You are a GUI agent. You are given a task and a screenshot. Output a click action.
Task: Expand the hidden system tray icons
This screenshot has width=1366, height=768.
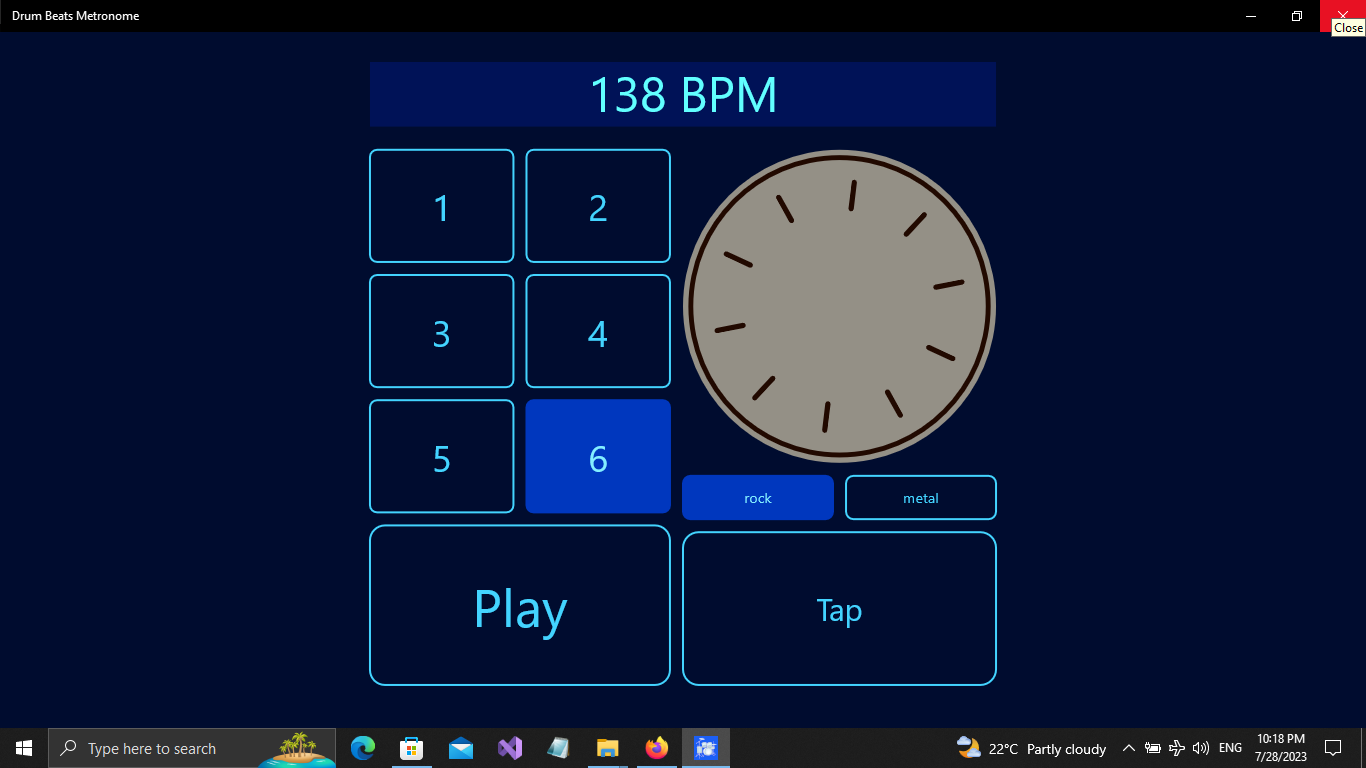(1128, 748)
